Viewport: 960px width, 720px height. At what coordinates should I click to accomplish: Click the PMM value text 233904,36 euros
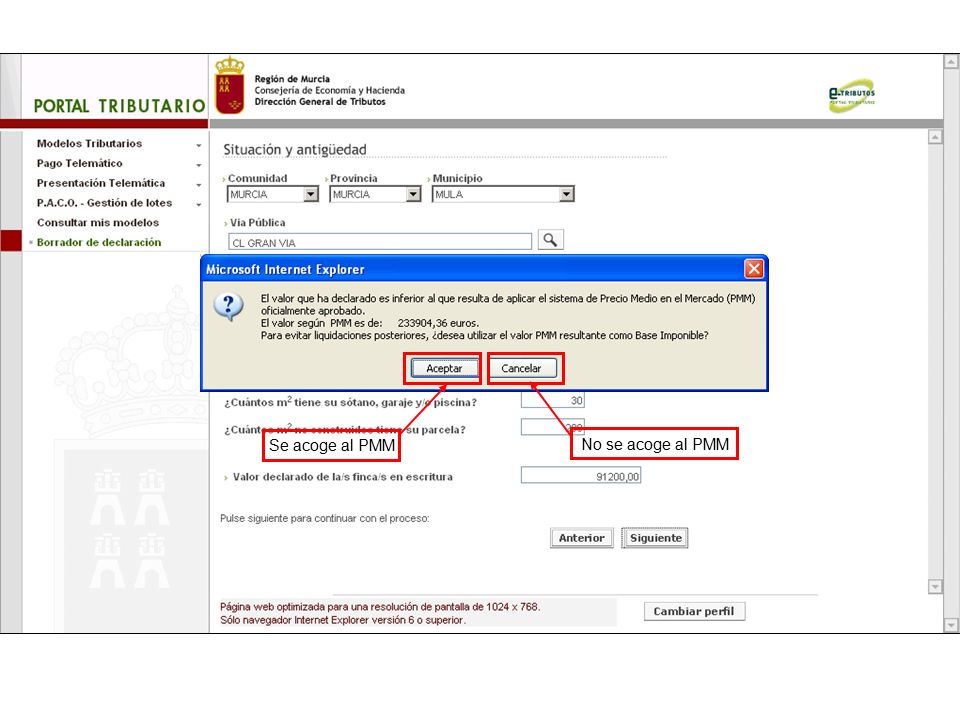[x=438, y=323]
